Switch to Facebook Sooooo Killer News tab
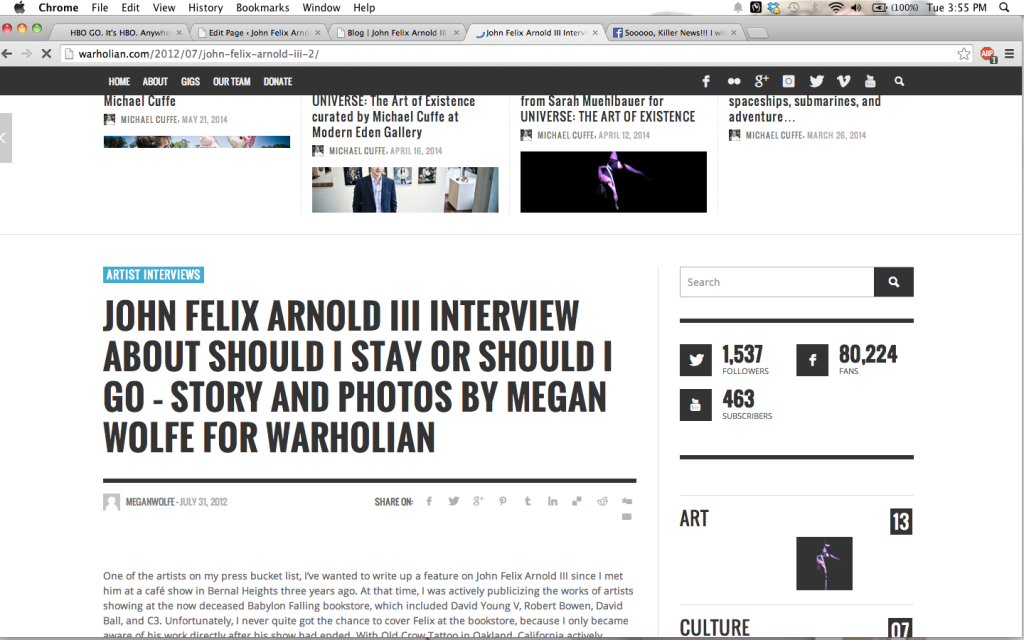Image resolution: width=1024 pixels, height=640 pixels. pos(675,32)
